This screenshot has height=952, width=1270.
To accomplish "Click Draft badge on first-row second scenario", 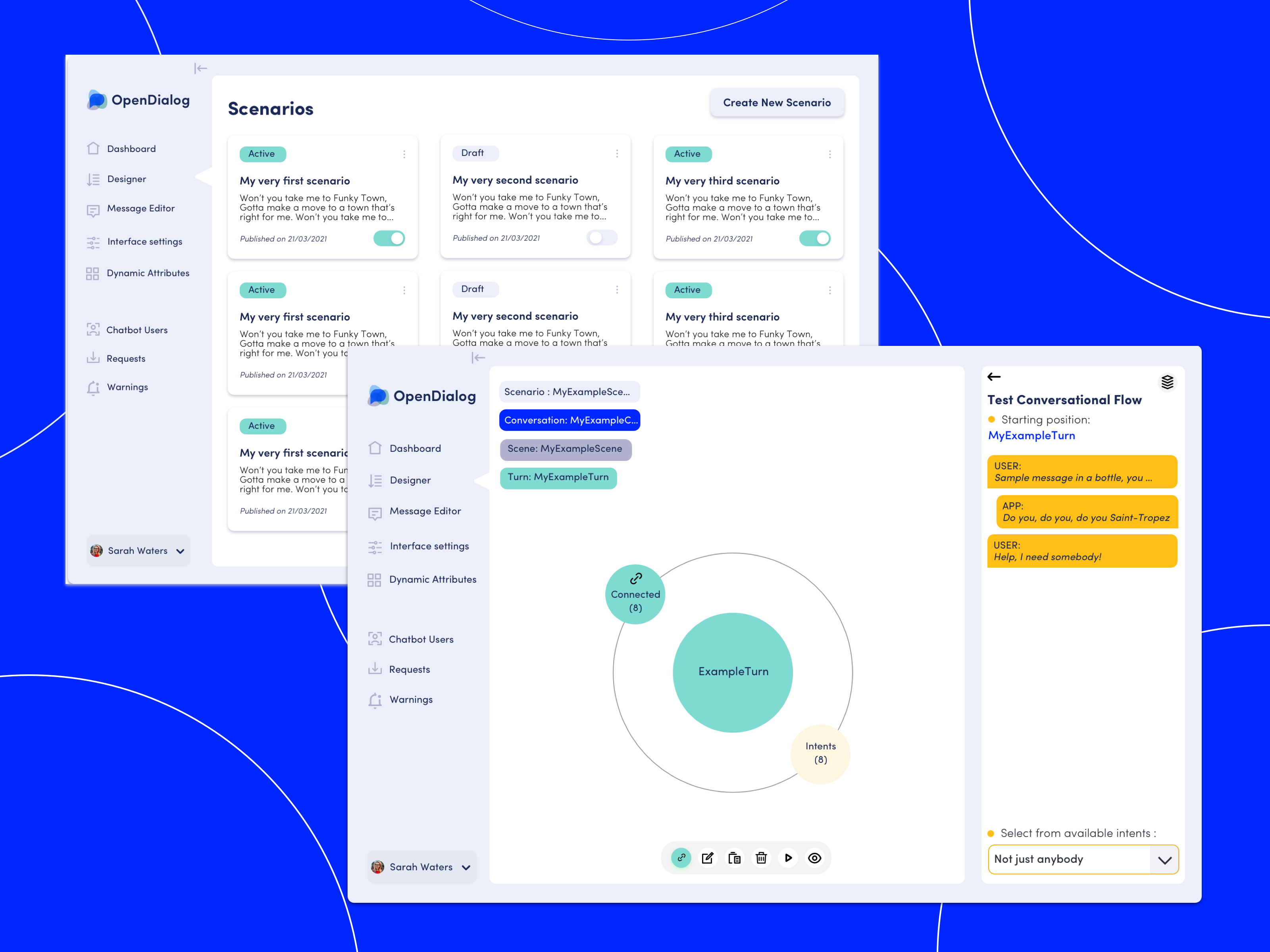I will [475, 153].
